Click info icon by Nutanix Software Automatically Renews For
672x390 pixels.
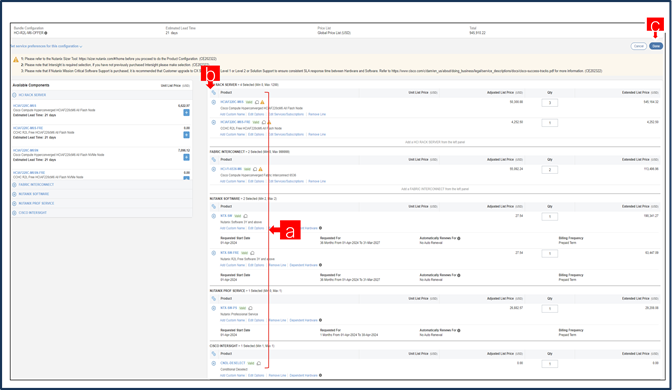[459, 238]
